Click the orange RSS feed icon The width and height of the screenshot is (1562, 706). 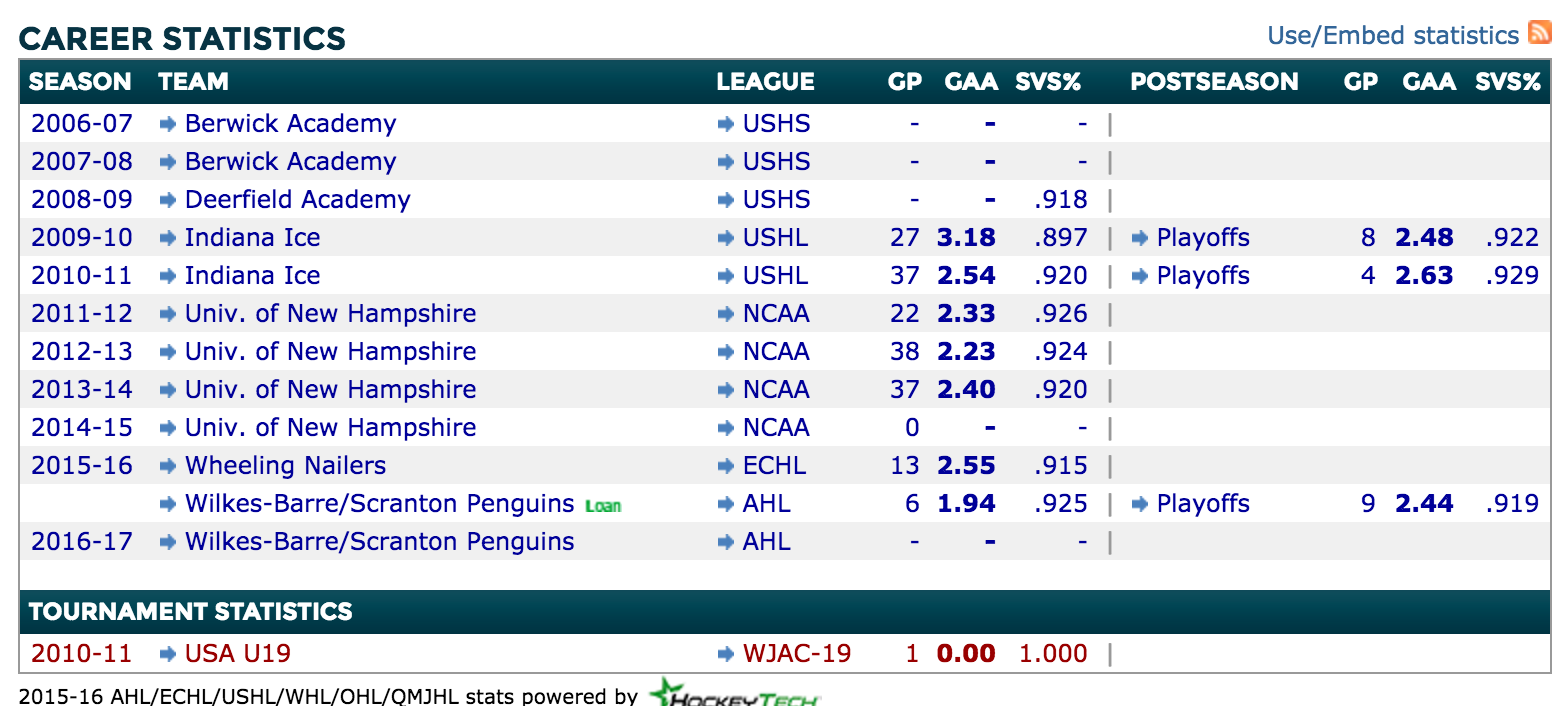(1539, 33)
